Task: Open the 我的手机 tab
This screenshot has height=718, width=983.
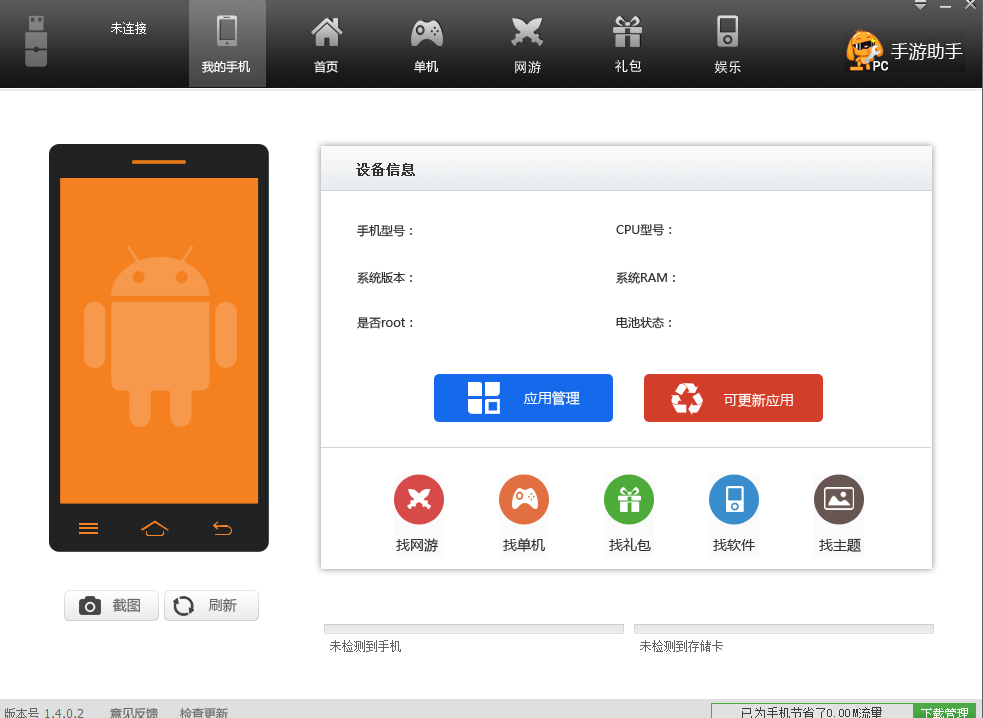Action: (x=227, y=43)
